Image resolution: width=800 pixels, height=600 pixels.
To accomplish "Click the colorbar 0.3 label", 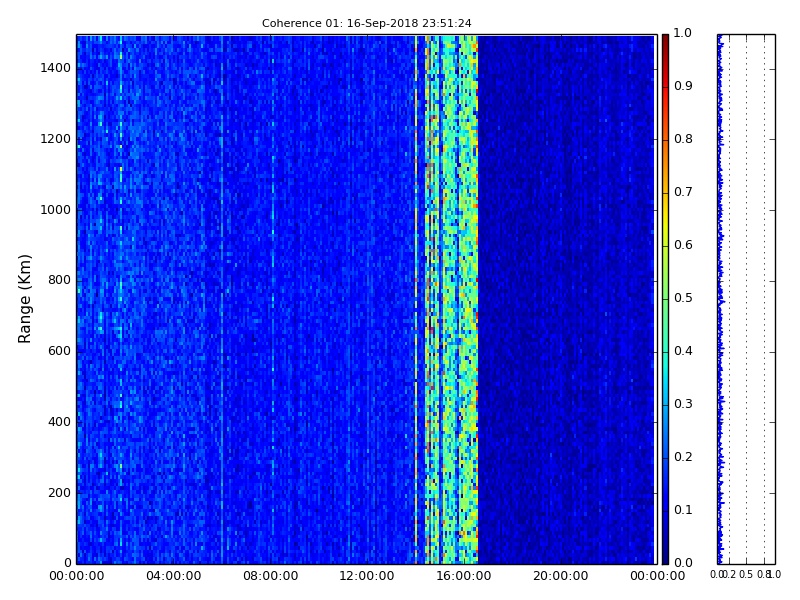I will pos(683,404).
